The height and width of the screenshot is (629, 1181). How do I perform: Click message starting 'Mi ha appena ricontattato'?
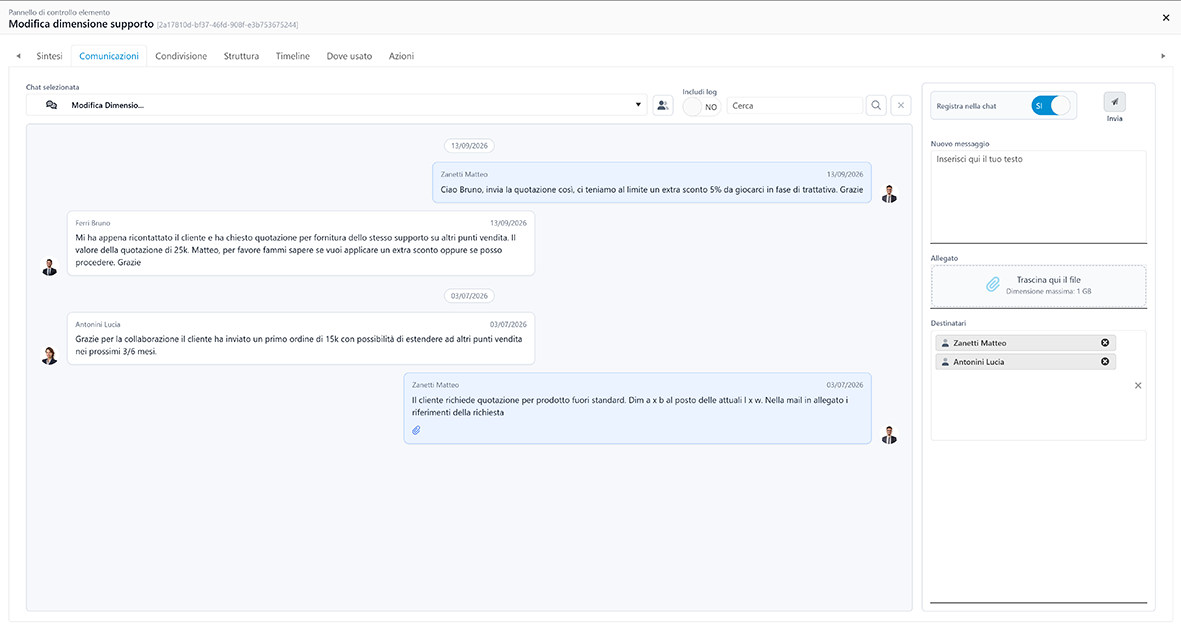[301, 243]
